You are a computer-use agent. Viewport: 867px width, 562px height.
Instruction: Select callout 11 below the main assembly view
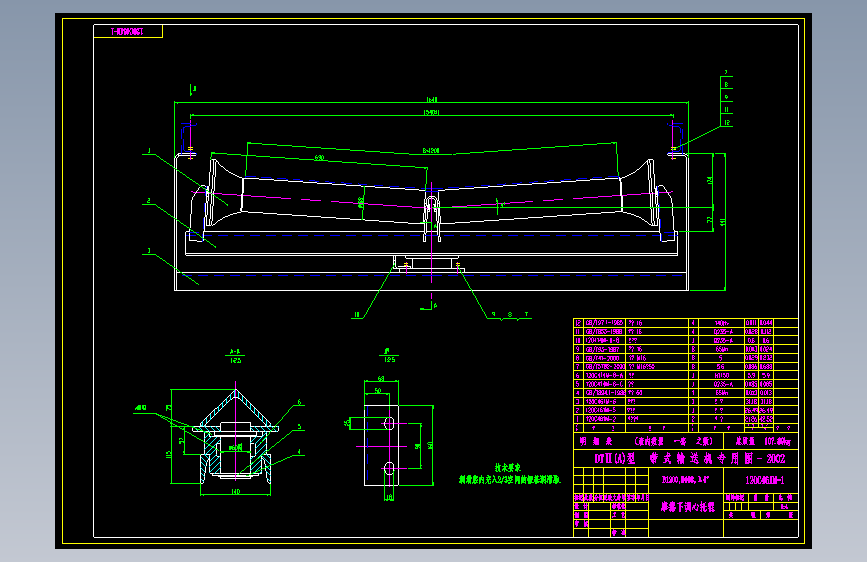[357, 315]
